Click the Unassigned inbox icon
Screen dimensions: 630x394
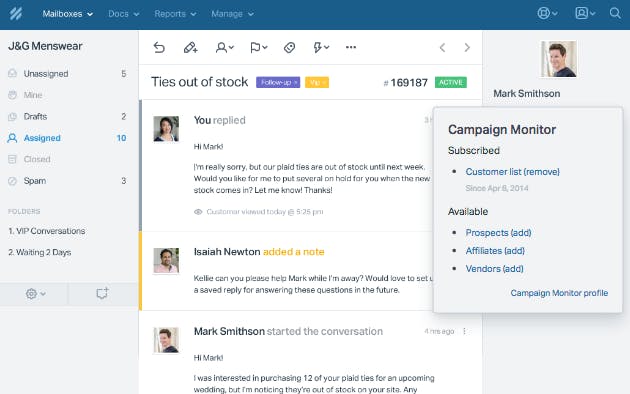pyautogui.click(x=12, y=73)
